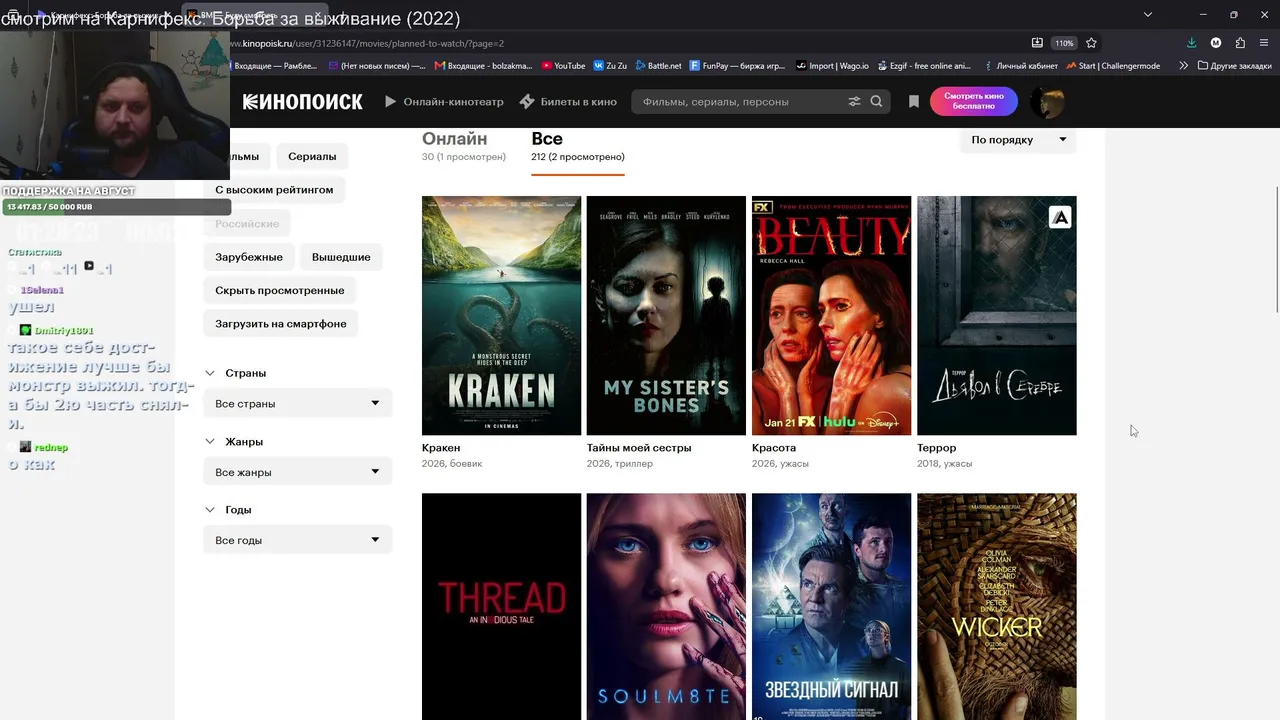Click the browser address bar URL
1280x720 pixels.
(366, 43)
